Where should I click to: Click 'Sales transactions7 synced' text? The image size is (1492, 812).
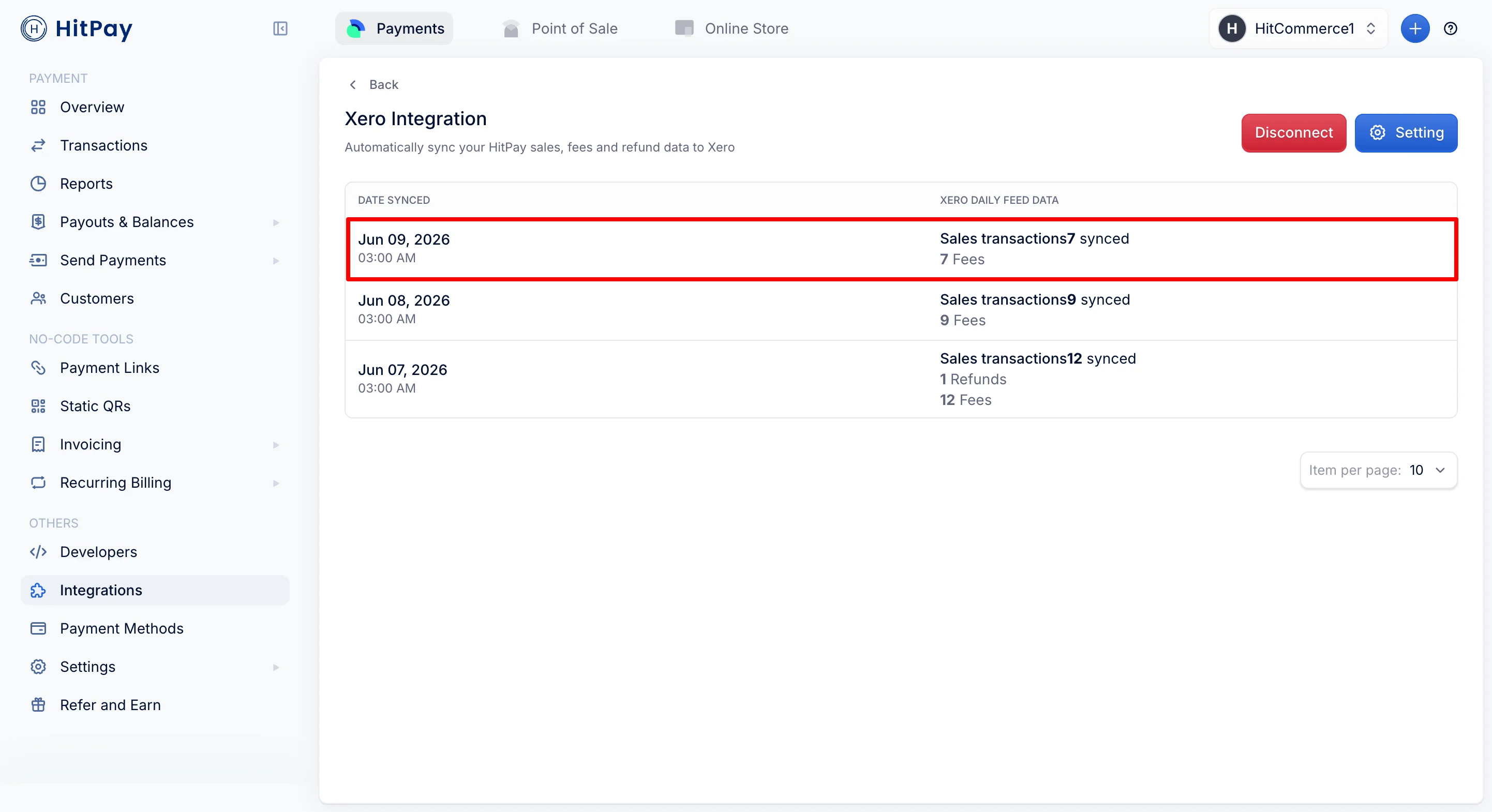1034,238
